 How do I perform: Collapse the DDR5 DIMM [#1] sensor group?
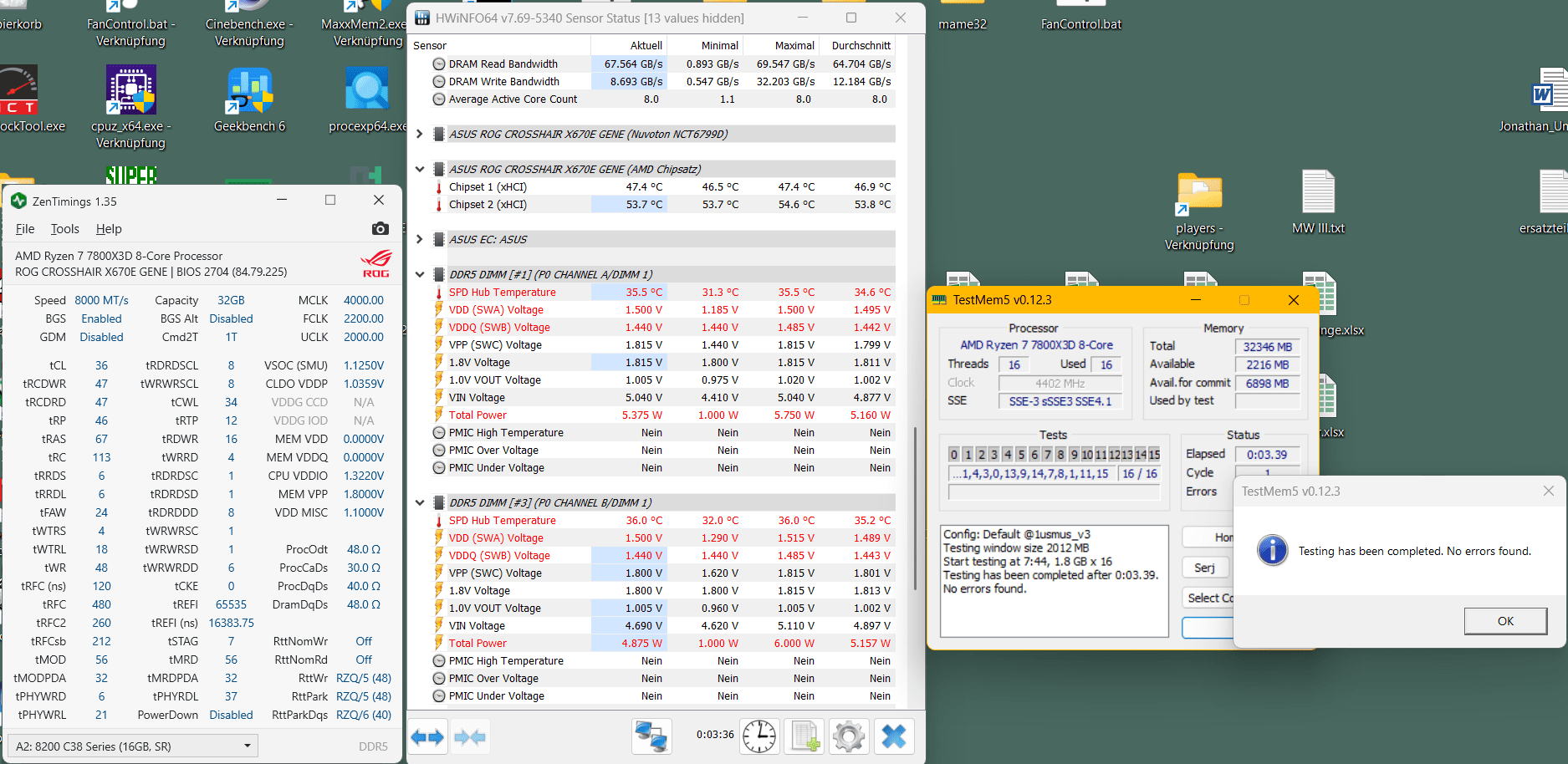(420, 274)
